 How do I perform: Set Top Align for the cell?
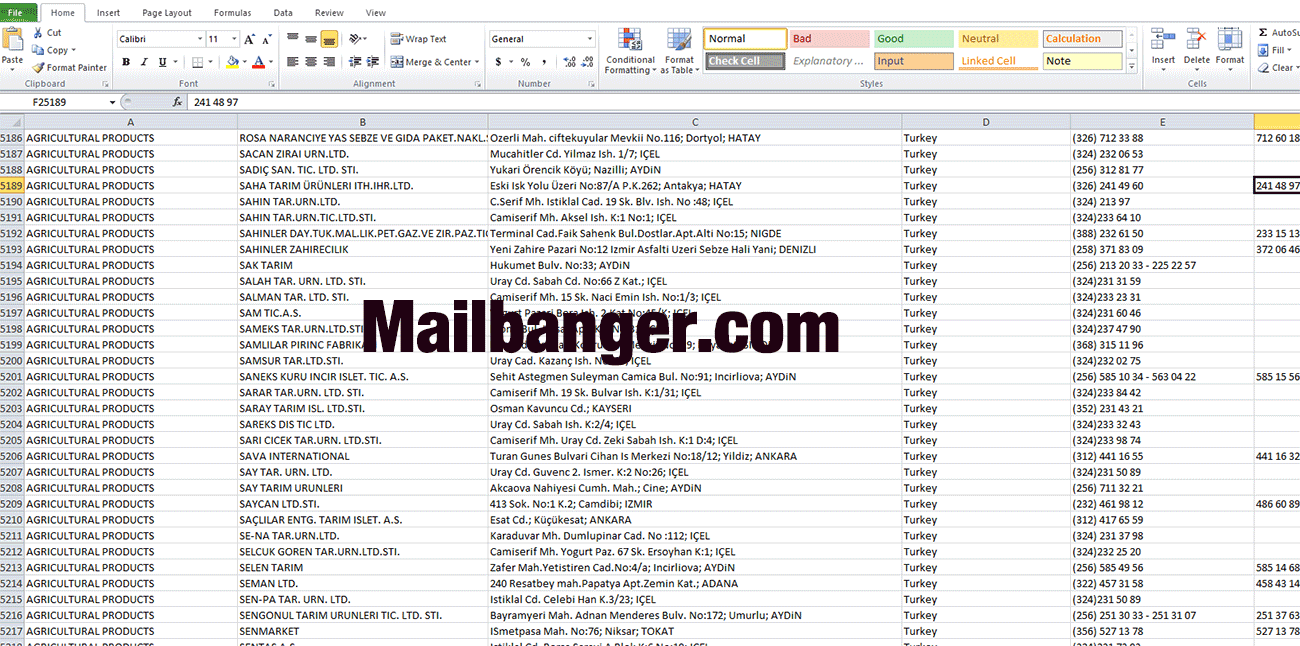pyautogui.click(x=293, y=39)
